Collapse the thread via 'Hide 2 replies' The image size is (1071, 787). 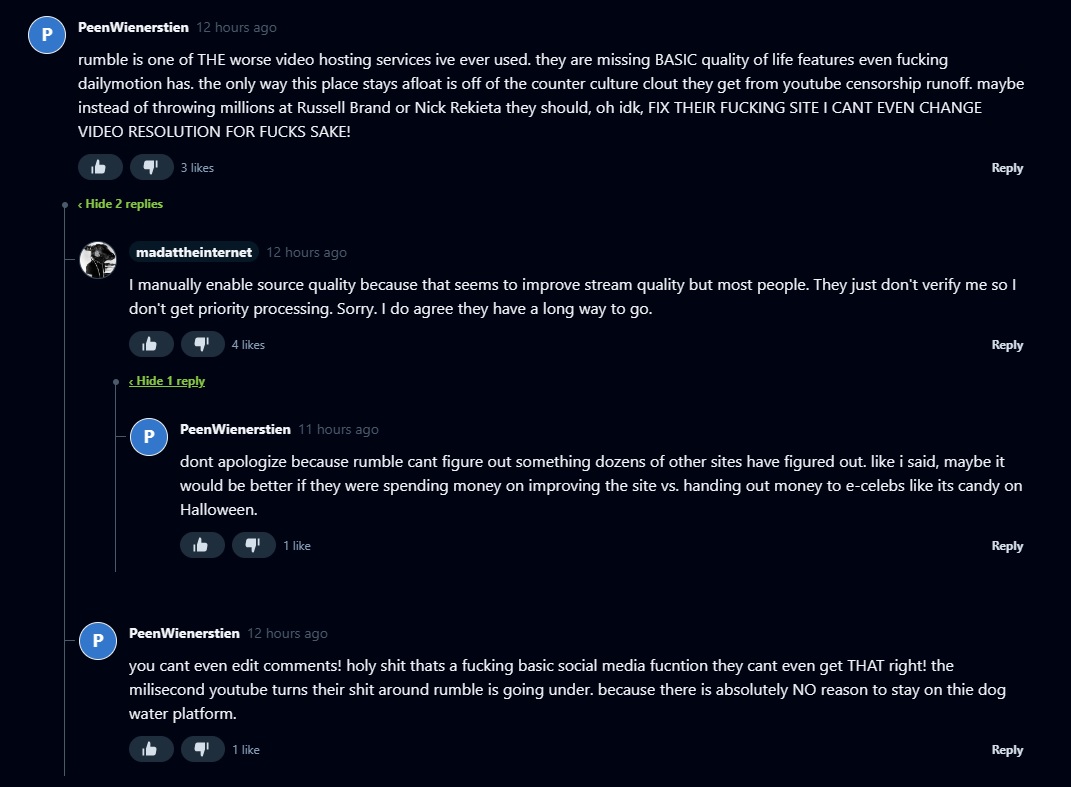click(x=121, y=204)
